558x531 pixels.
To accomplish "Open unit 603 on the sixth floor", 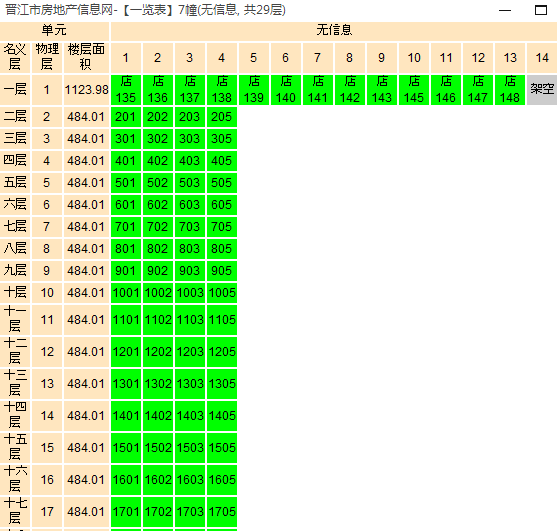I will pyautogui.click(x=190, y=205).
